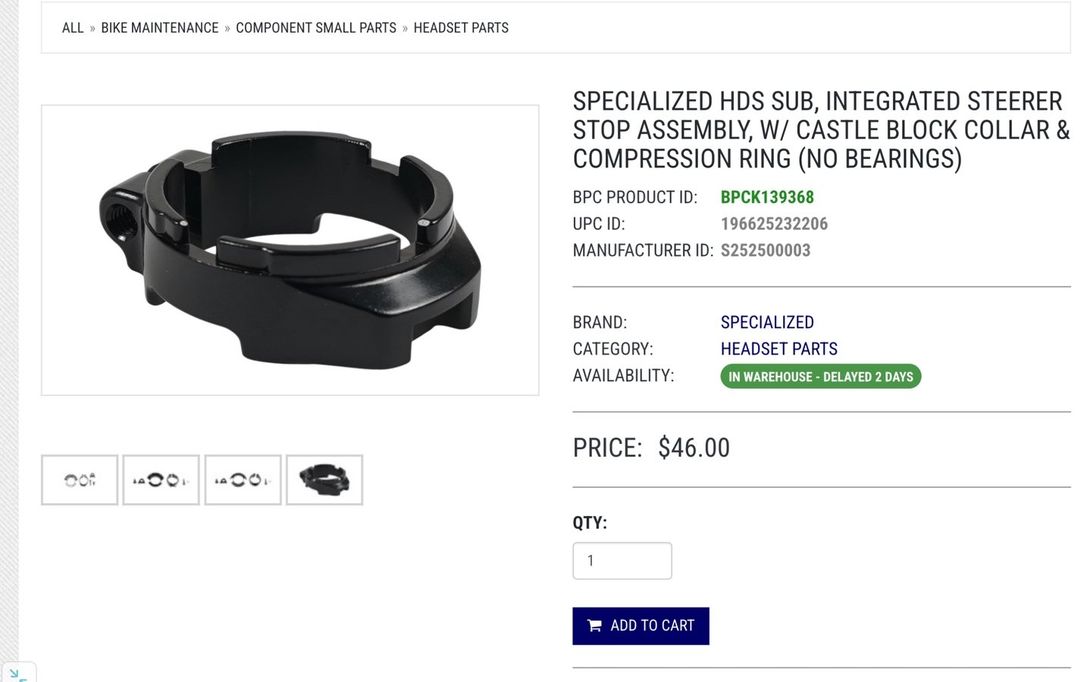Open BIKE MAINTENANCE breadcrumb link
This screenshot has width=1090, height=682.
click(160, 28)
